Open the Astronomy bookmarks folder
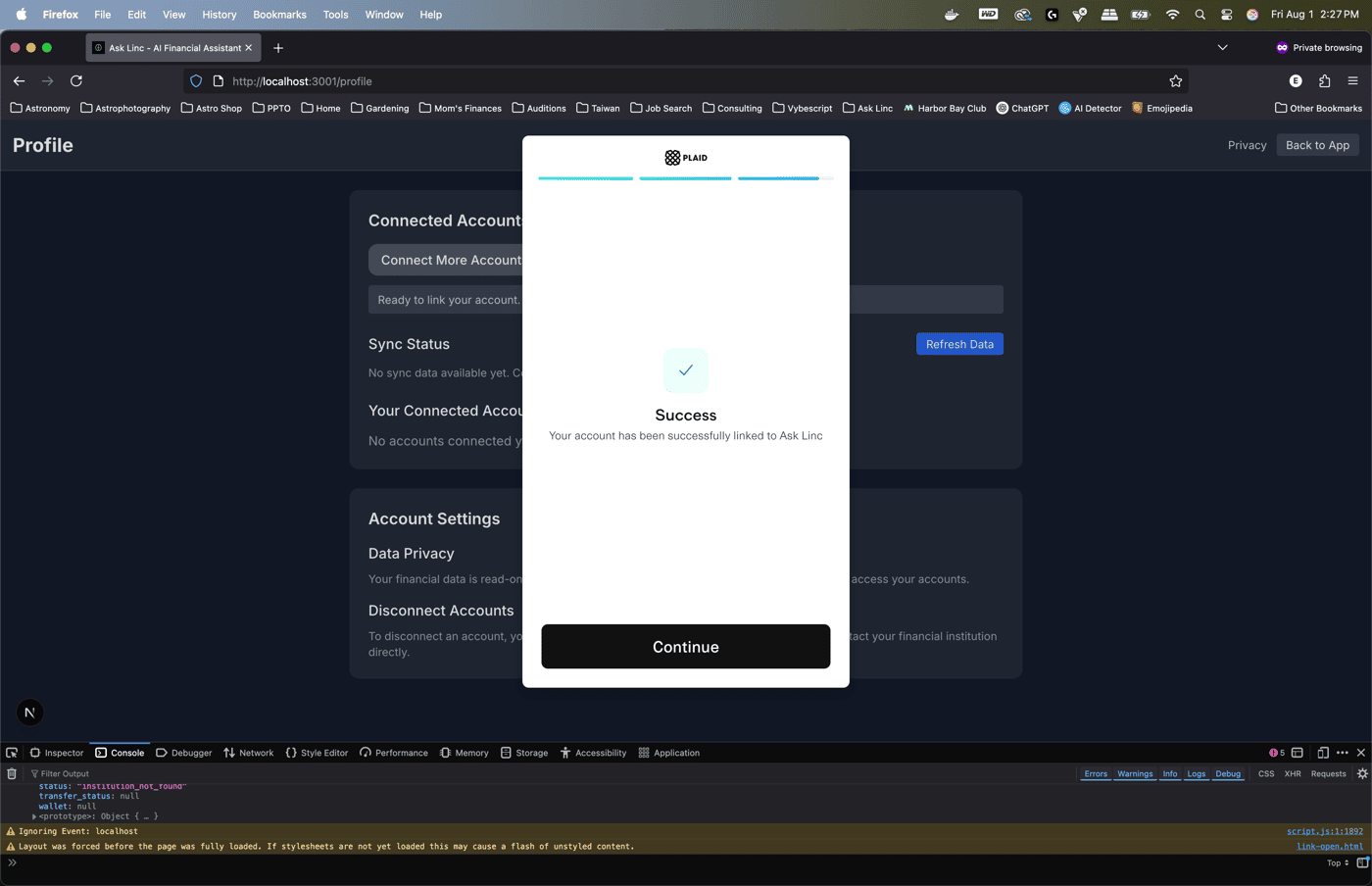 40,109
